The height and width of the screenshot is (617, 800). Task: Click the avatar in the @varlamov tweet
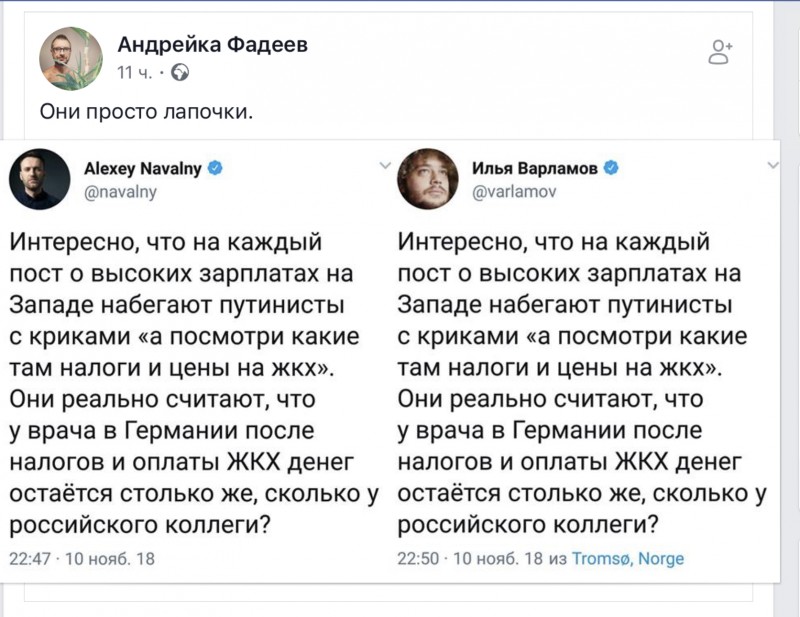[x=429, y=179]
